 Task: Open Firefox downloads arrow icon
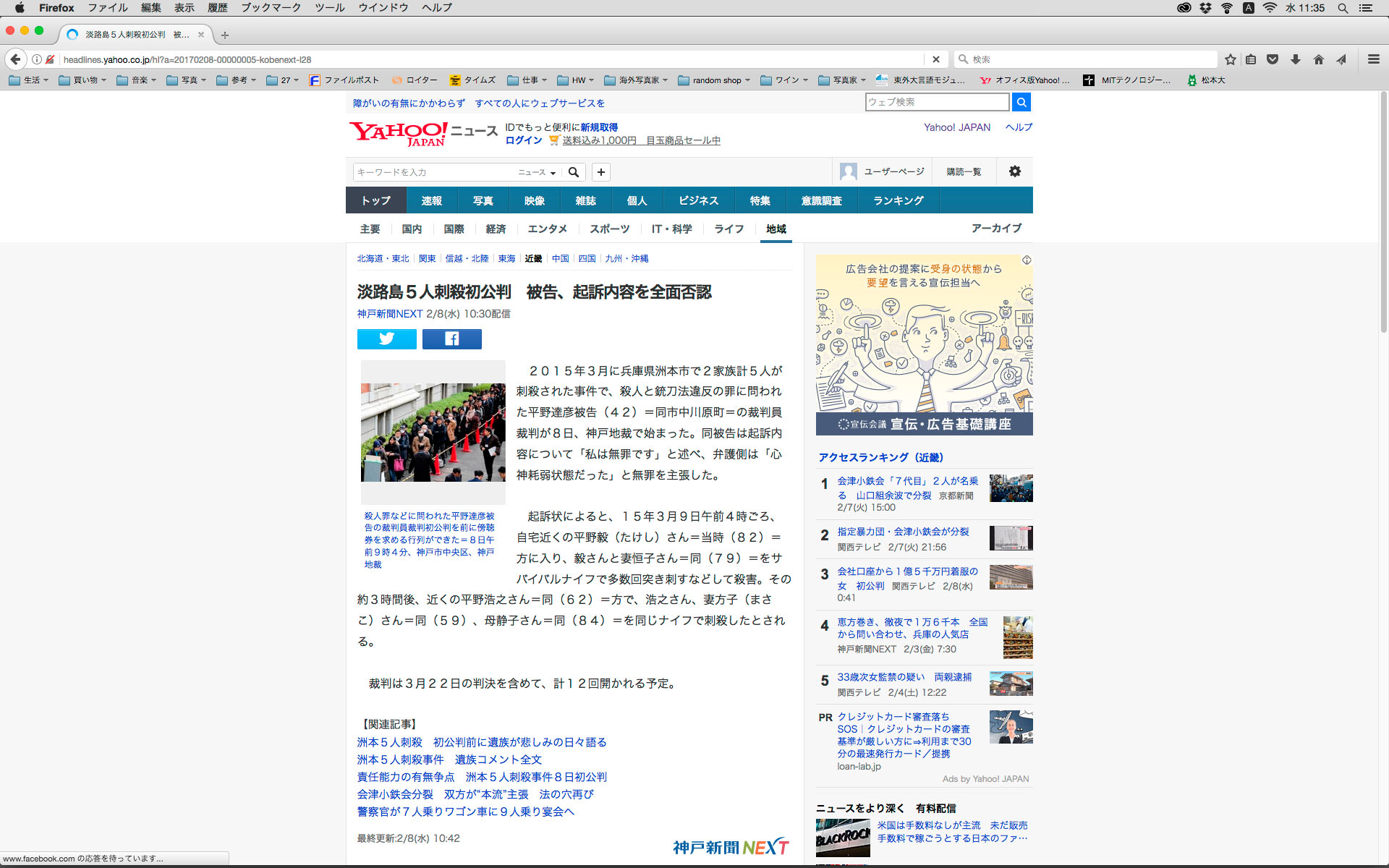(x=1296, y=59)
